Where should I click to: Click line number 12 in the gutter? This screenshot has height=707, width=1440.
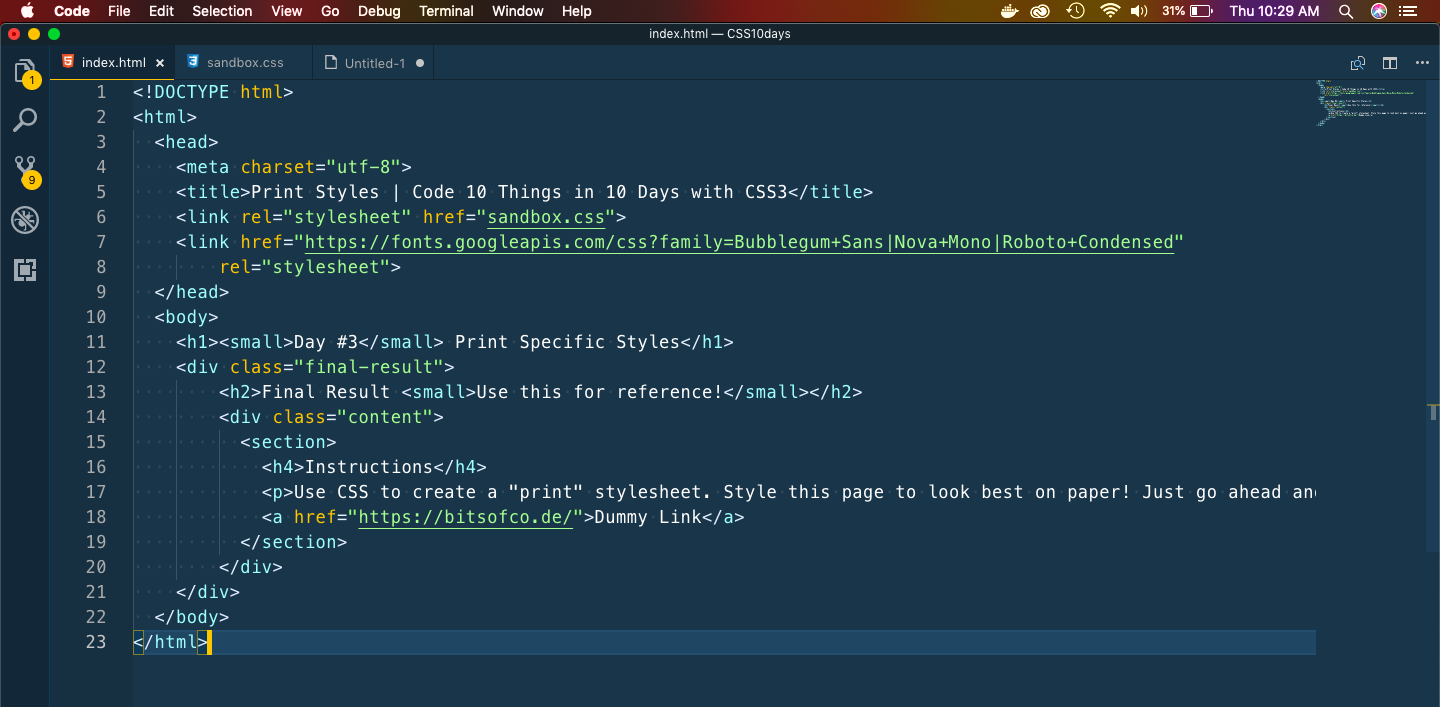tap(95, 367)
